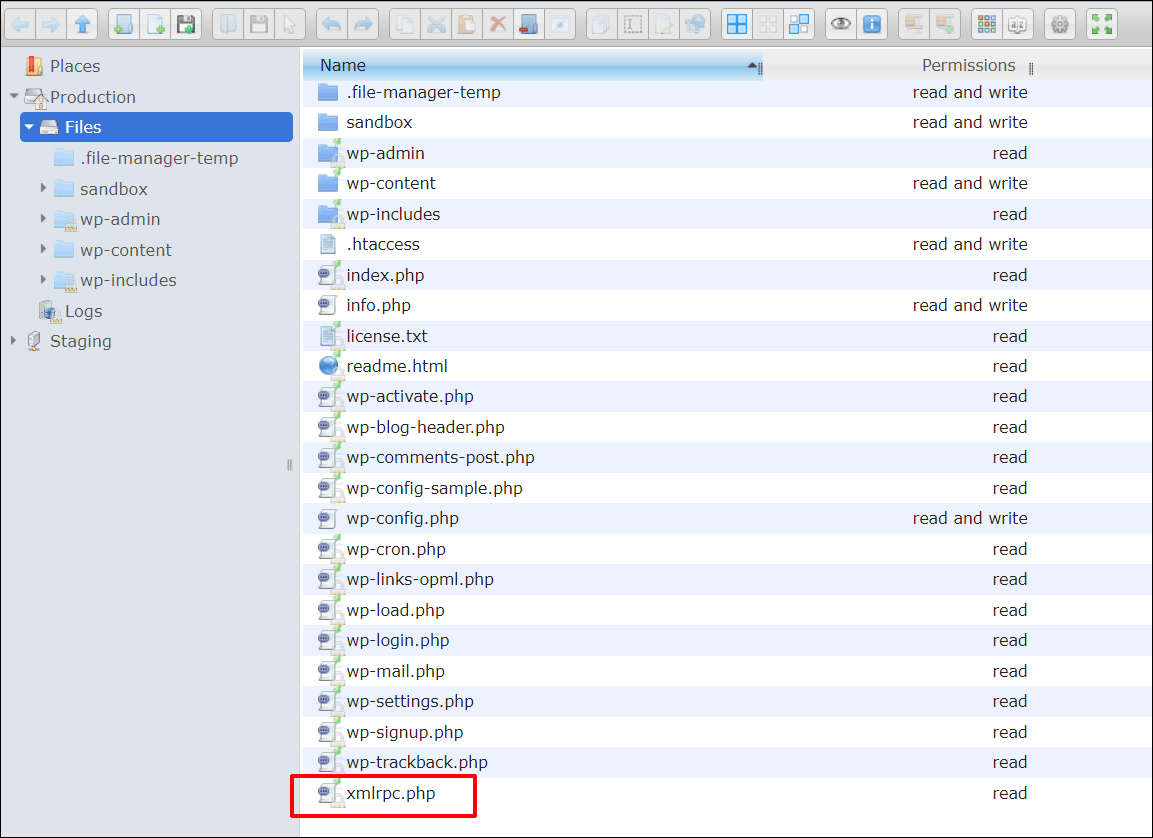Show the get info panel

871,25
